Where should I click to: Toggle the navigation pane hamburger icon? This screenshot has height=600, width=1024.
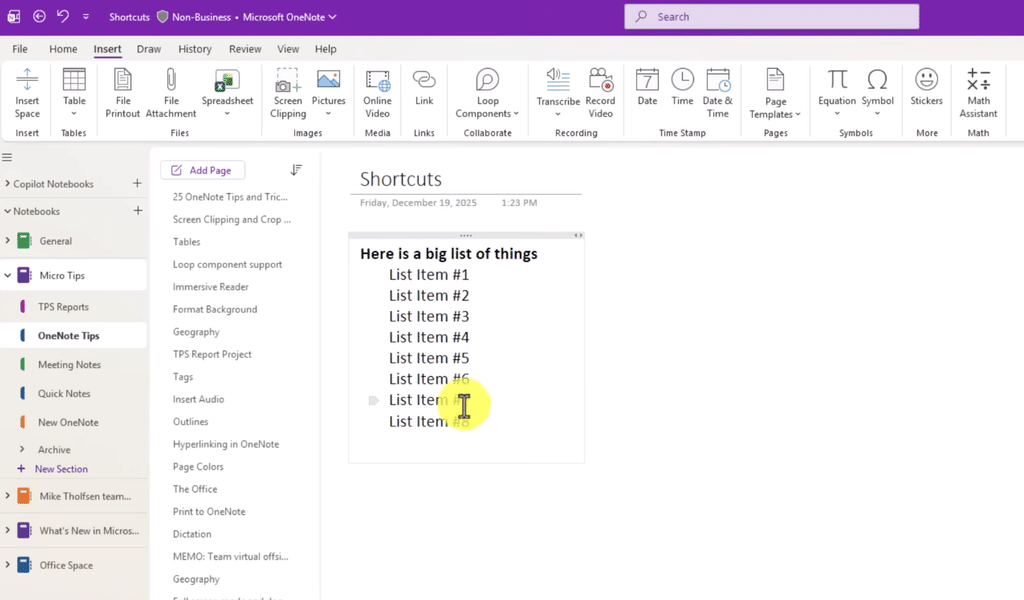tap(7, 157)
